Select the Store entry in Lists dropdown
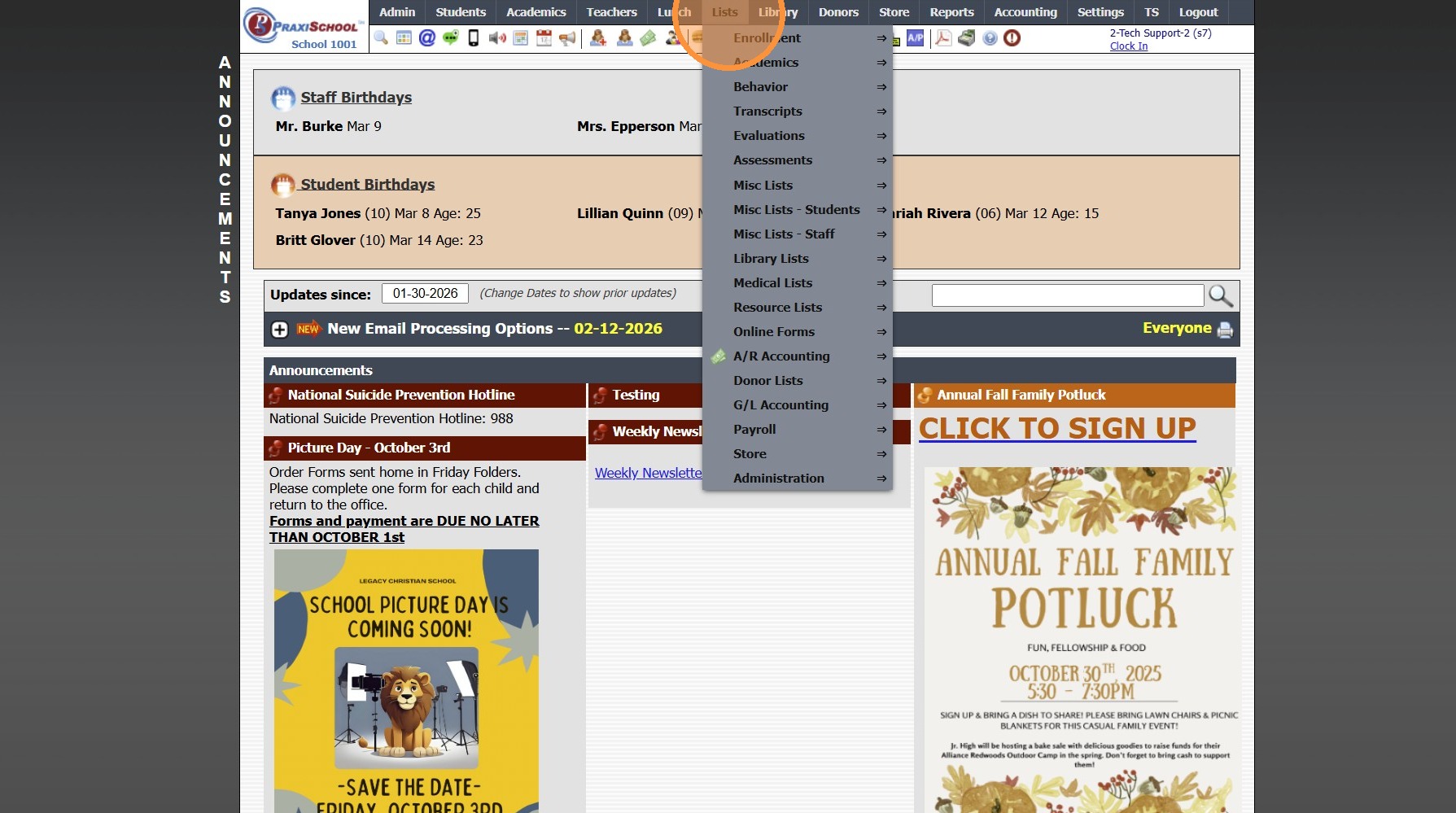This screenshot has height=813, width=1456. coord(798,454)
